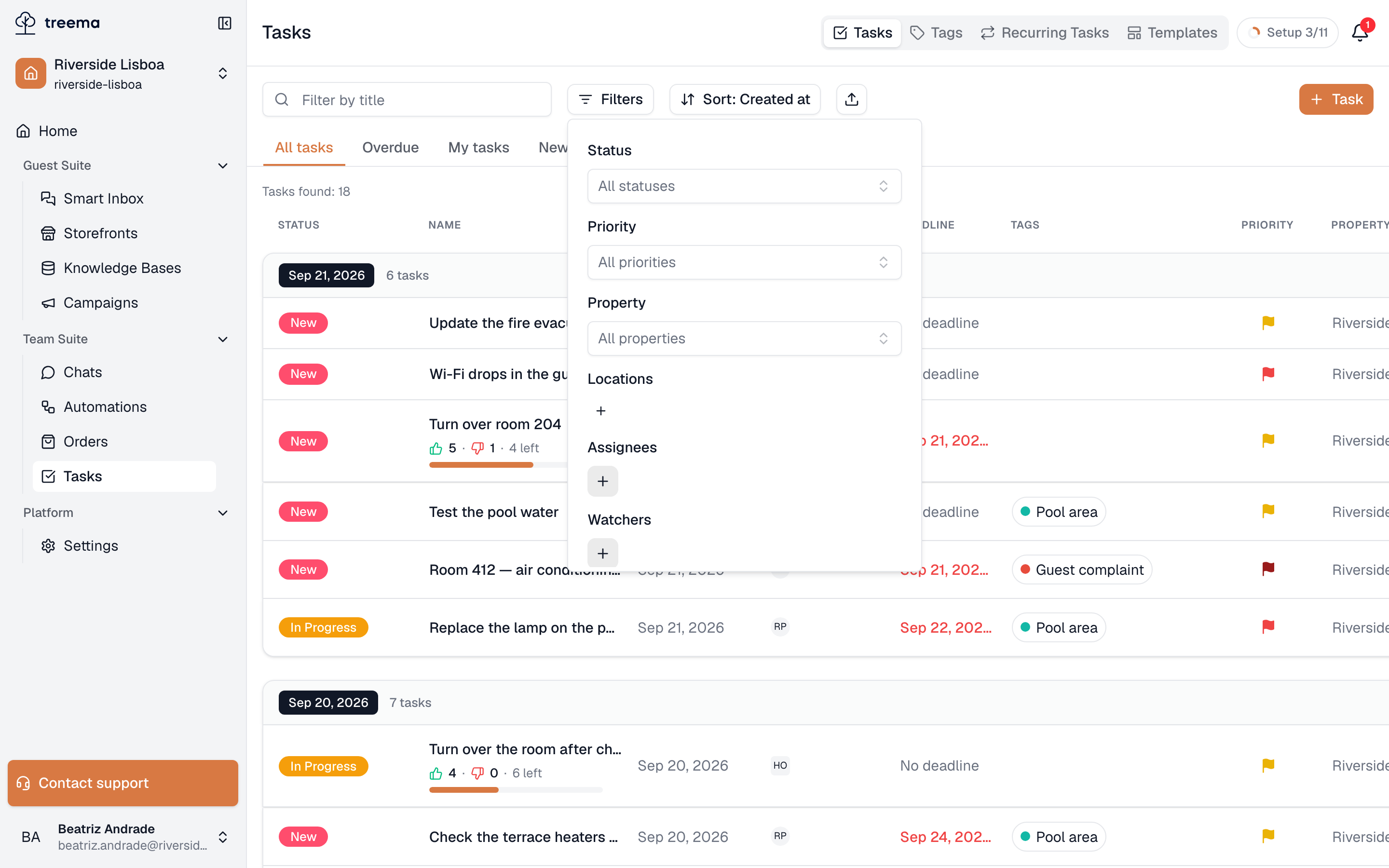Click progress bar under Turn over room 204

[499, 465]
